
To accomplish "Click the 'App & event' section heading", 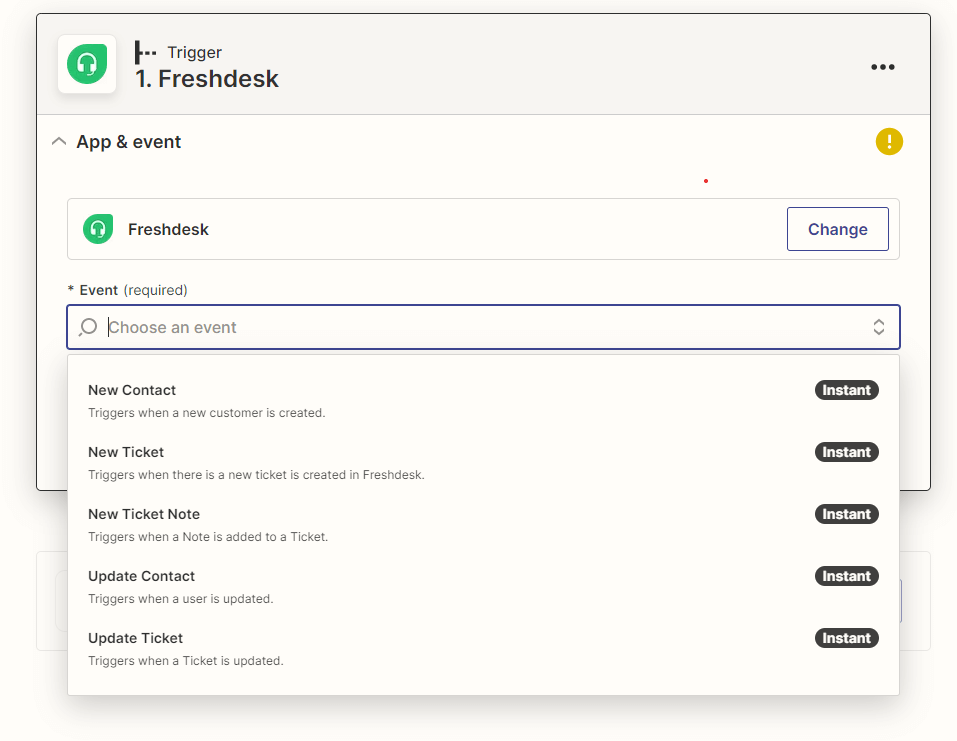I will click(129, 142).
